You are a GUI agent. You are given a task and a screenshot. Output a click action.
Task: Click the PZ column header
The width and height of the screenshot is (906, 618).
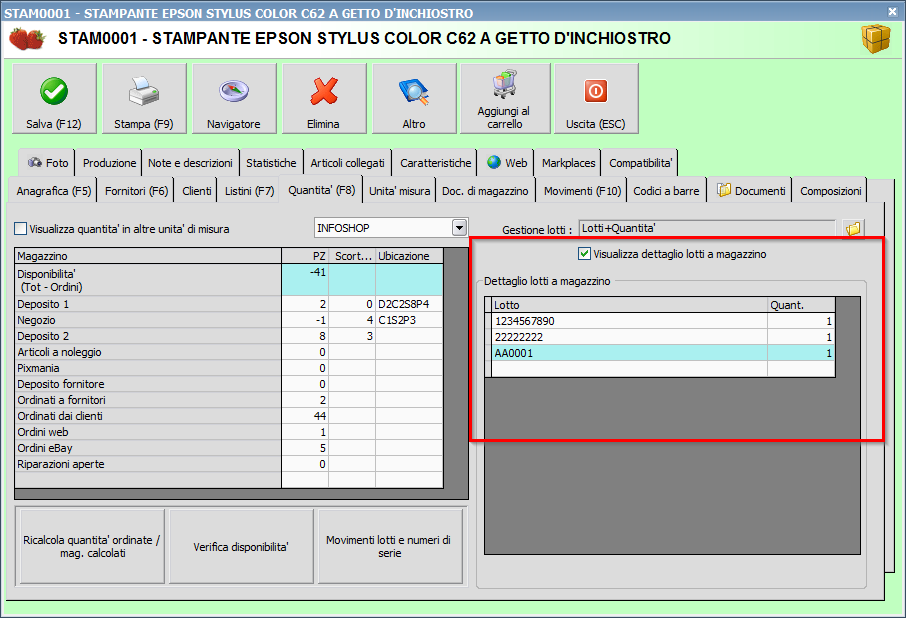click(x=305, y=256)
